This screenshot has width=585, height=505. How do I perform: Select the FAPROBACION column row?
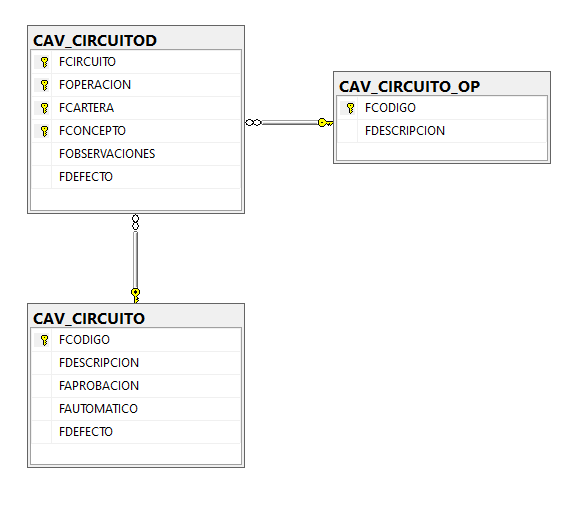[136, 386]
